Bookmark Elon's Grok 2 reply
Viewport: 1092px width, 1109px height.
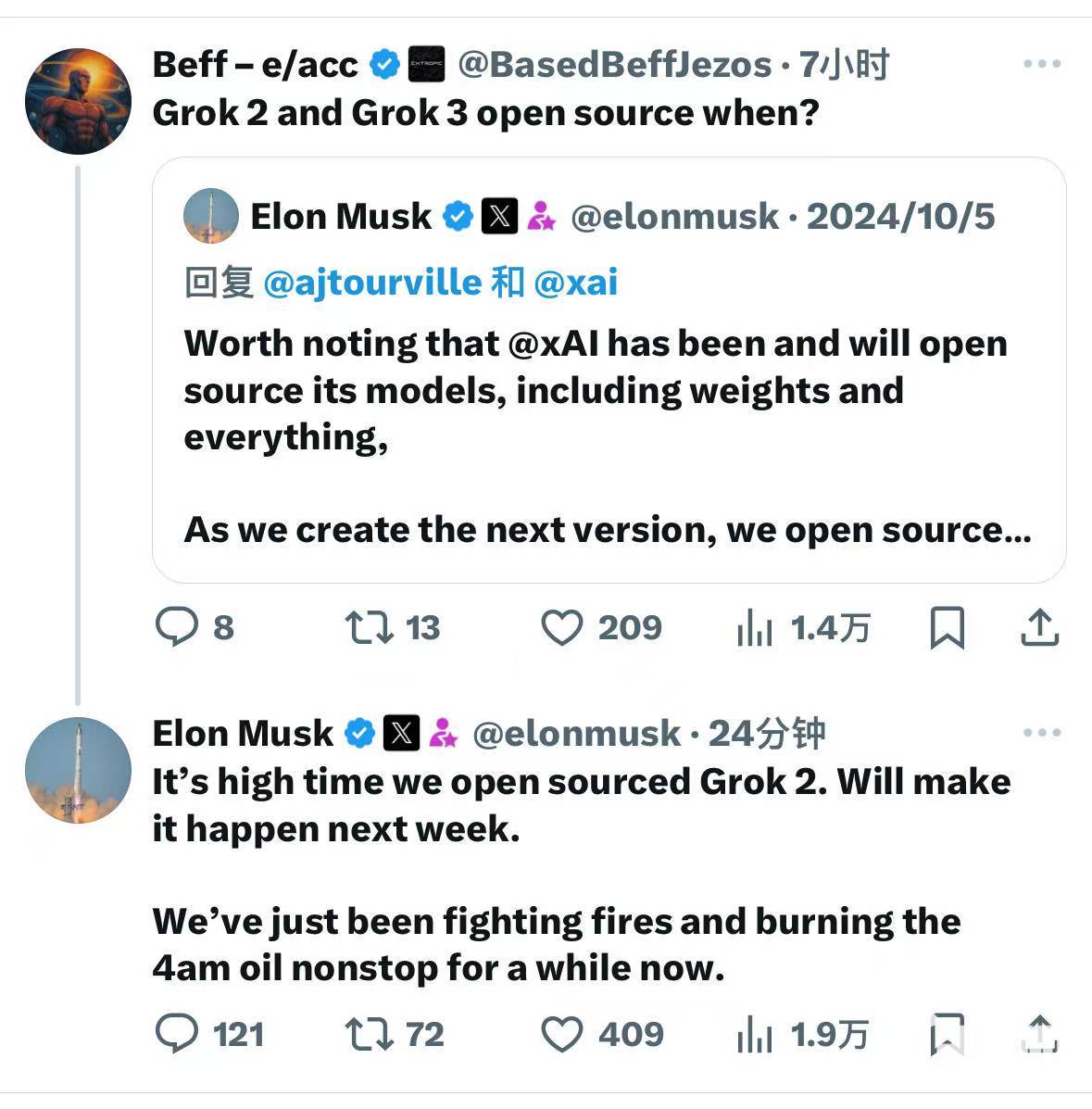coord(947,1034)
